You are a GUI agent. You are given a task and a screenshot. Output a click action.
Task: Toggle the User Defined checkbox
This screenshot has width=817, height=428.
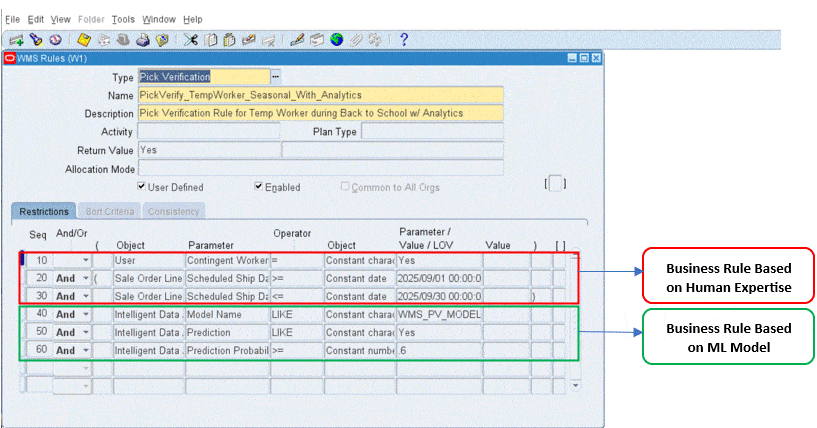tap(141, 186)
